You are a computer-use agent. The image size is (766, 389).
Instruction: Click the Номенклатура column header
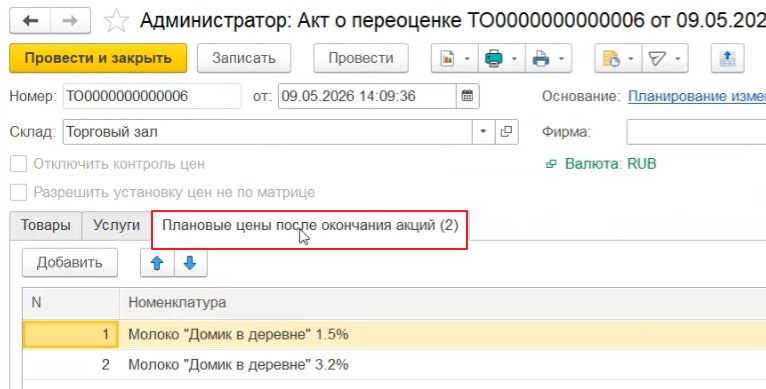pyautogui.click(x=442, y=303)
